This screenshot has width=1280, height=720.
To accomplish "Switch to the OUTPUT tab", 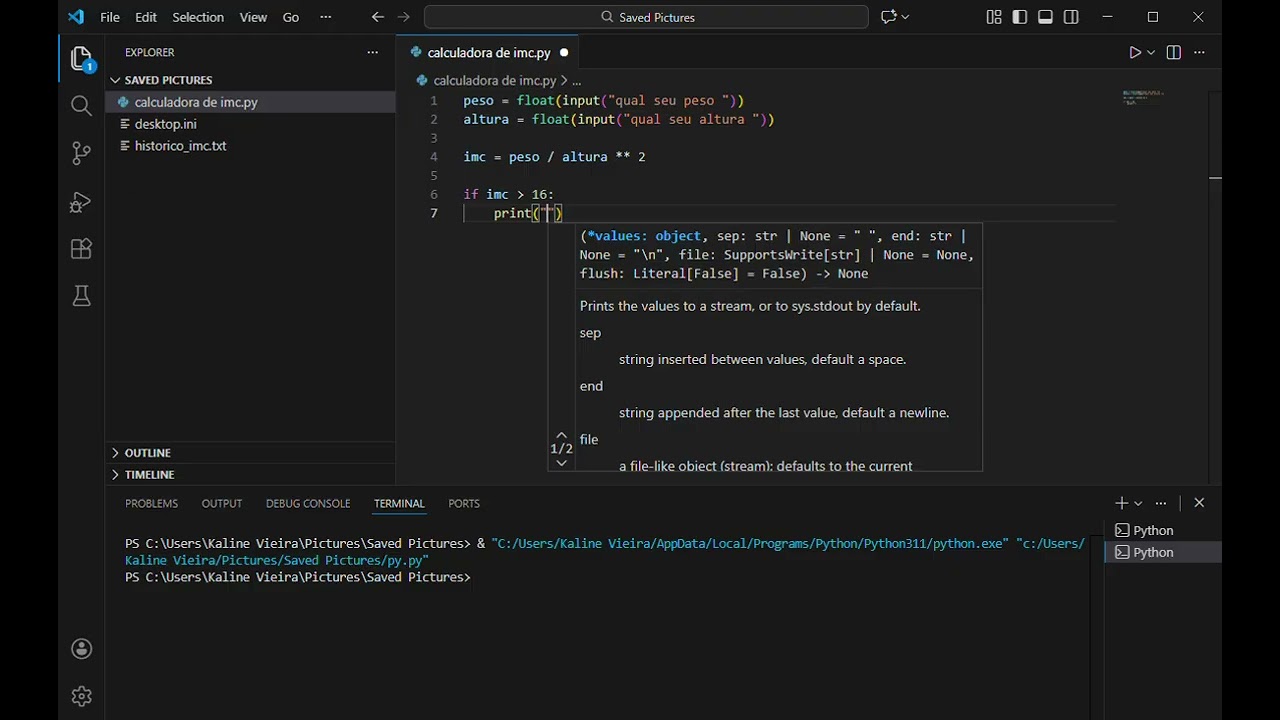I will click(222, 503).
